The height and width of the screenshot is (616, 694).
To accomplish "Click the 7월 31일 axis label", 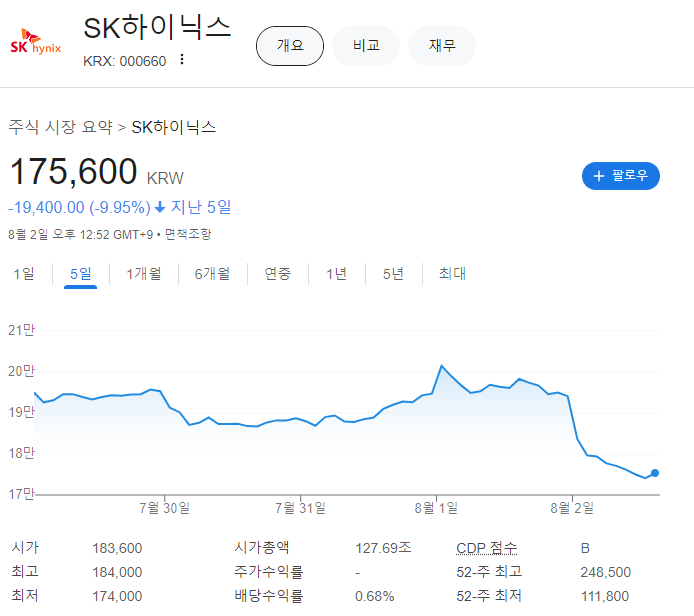I will click(x=300, y=508).
